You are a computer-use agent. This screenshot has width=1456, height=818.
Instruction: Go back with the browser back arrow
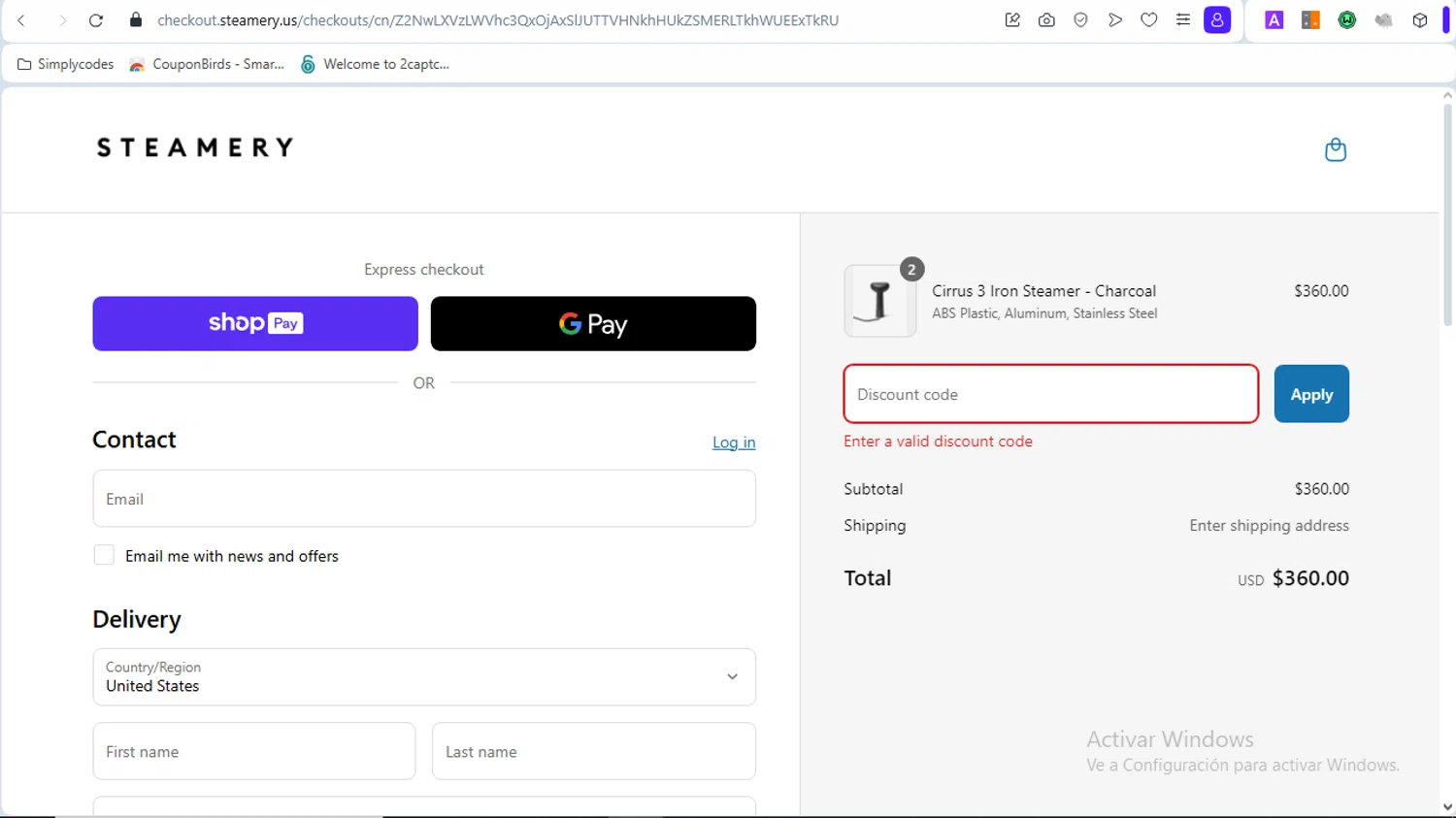click(21, 19)
